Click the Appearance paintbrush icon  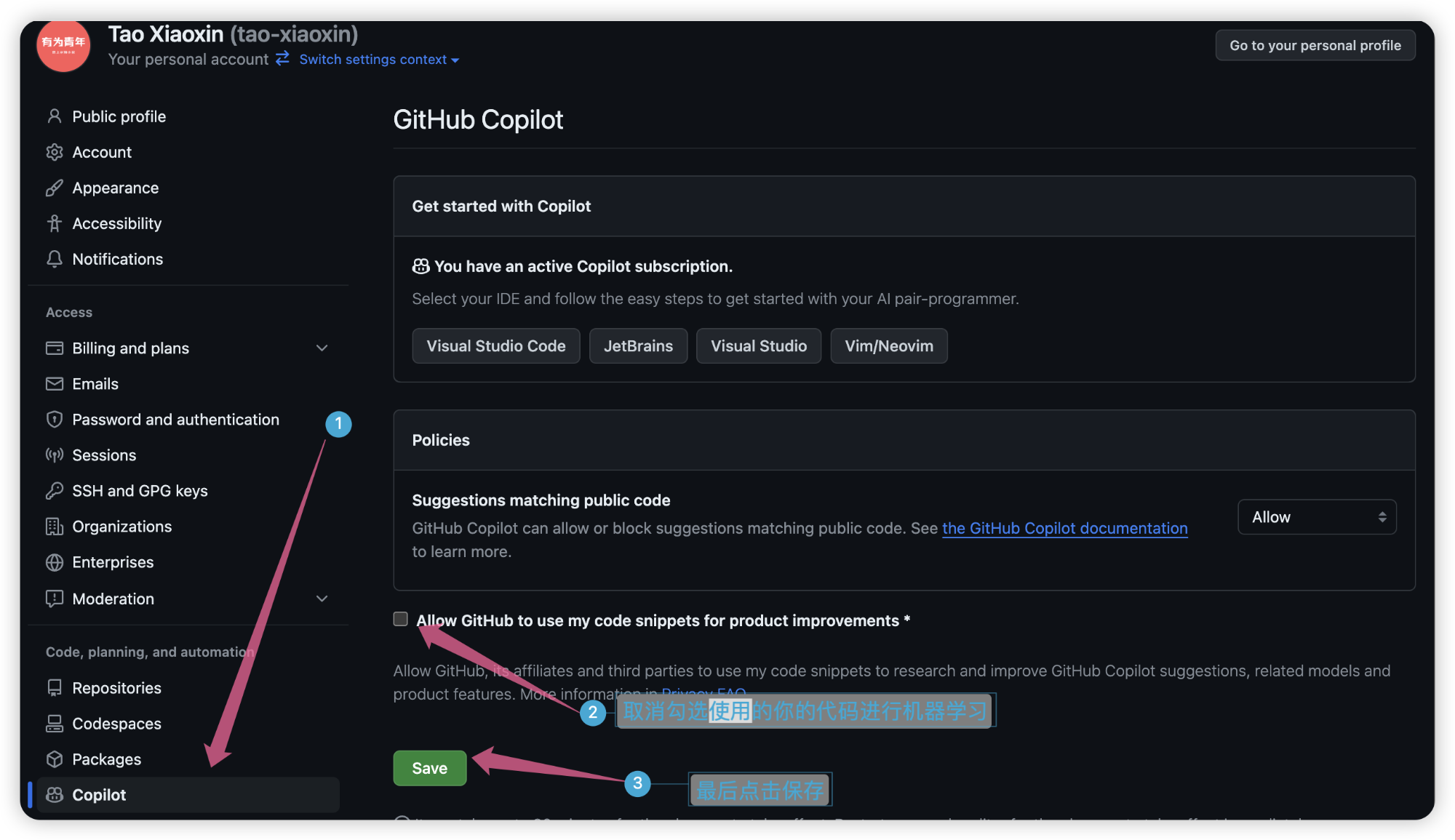click(x=55, y=188)
